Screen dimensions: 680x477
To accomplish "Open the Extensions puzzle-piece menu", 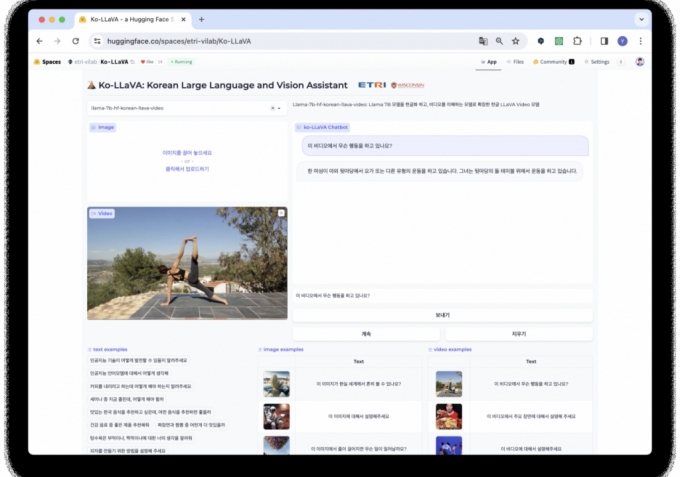I will click(577, 41).
